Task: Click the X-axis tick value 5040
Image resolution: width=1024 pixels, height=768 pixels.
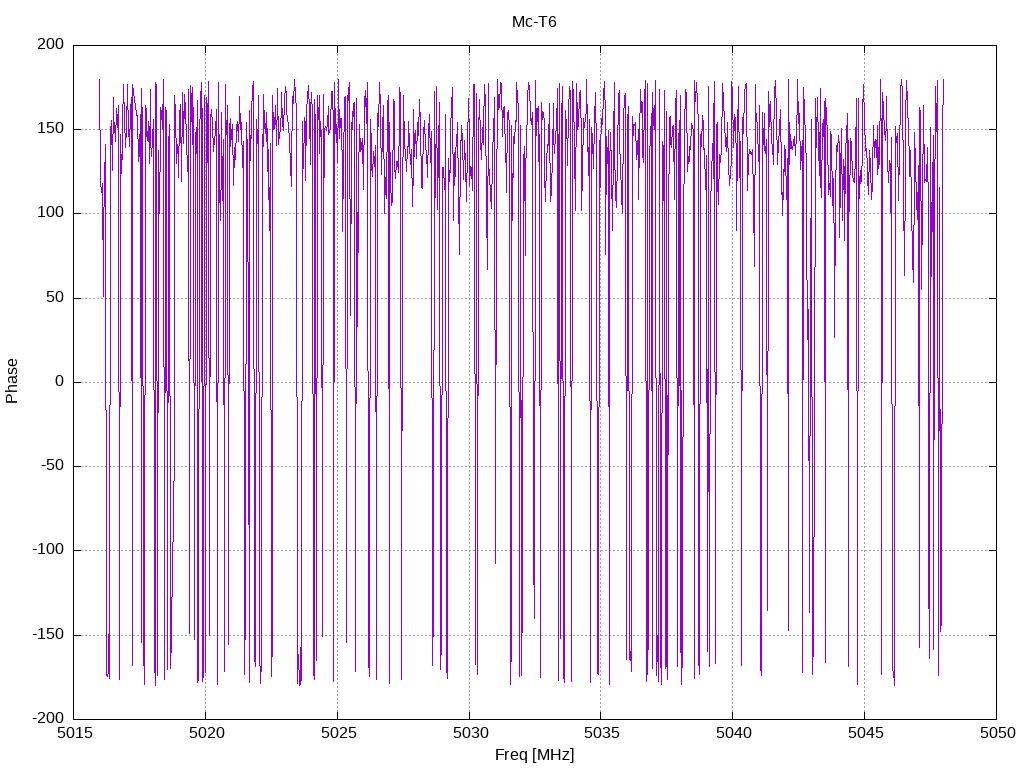Action: point(733,733)
